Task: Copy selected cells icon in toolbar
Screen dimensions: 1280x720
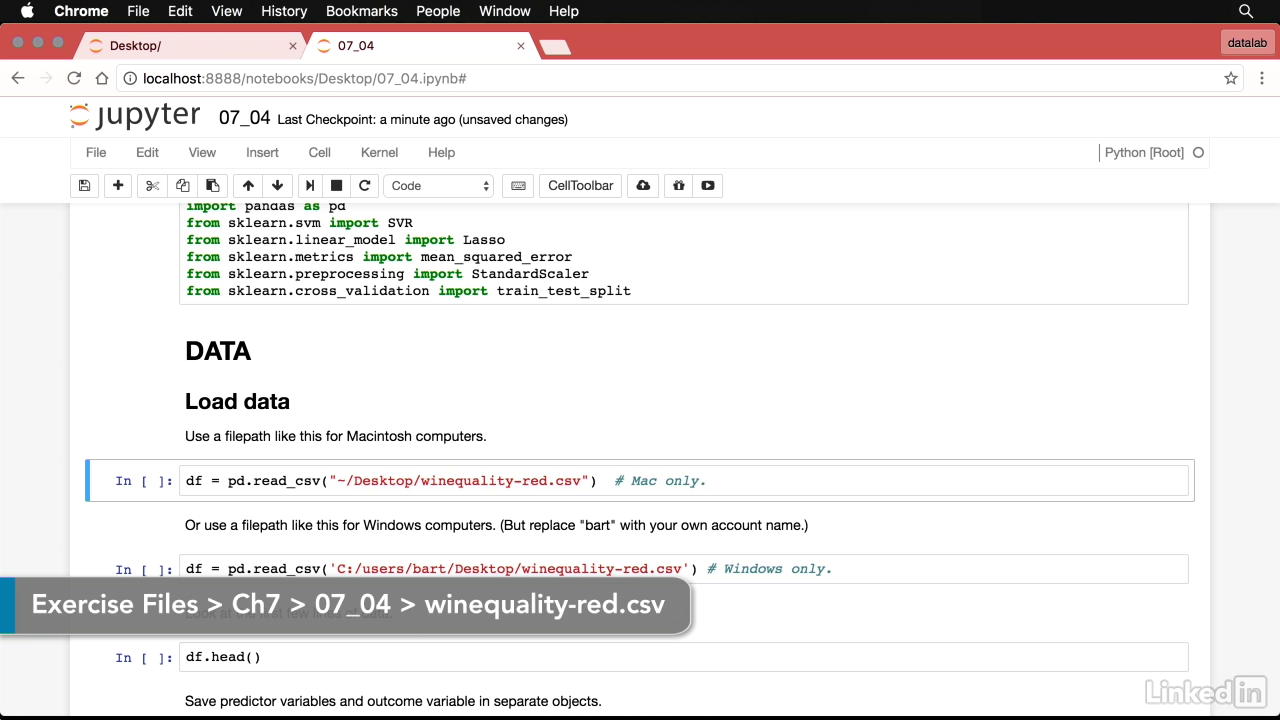Action: coord(182,186)
